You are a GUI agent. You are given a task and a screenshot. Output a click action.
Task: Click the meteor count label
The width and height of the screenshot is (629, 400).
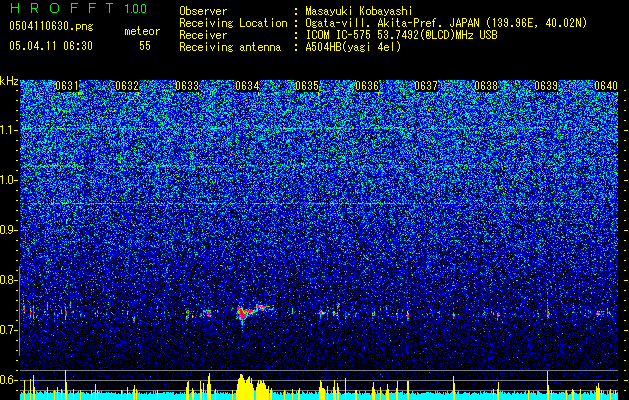[x=142, y=31]
